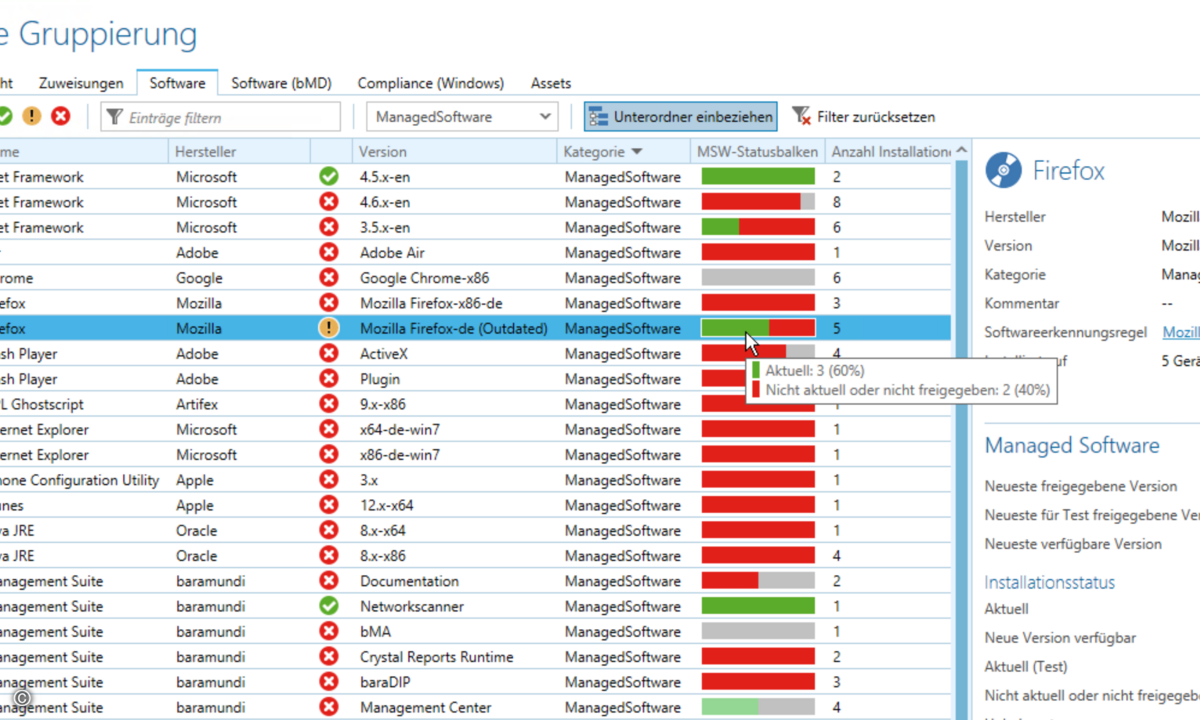
Task: Click red error icon in 12.x-x64 row
Action: click(329, 505)
